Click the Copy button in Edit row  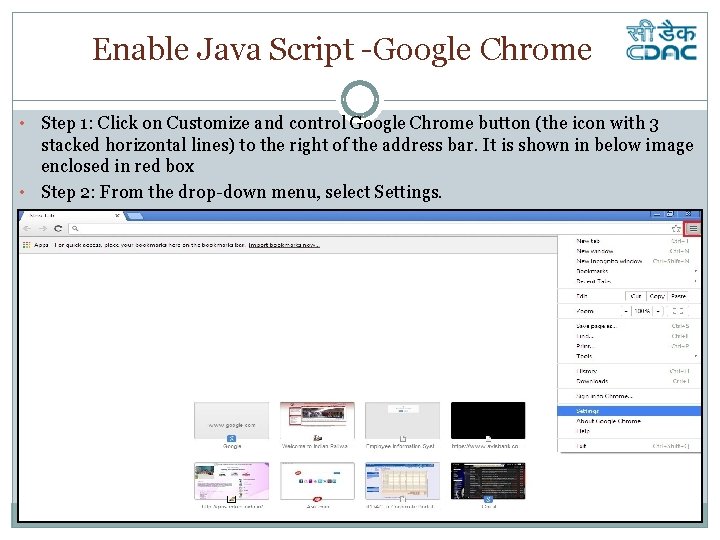point(657,296)
